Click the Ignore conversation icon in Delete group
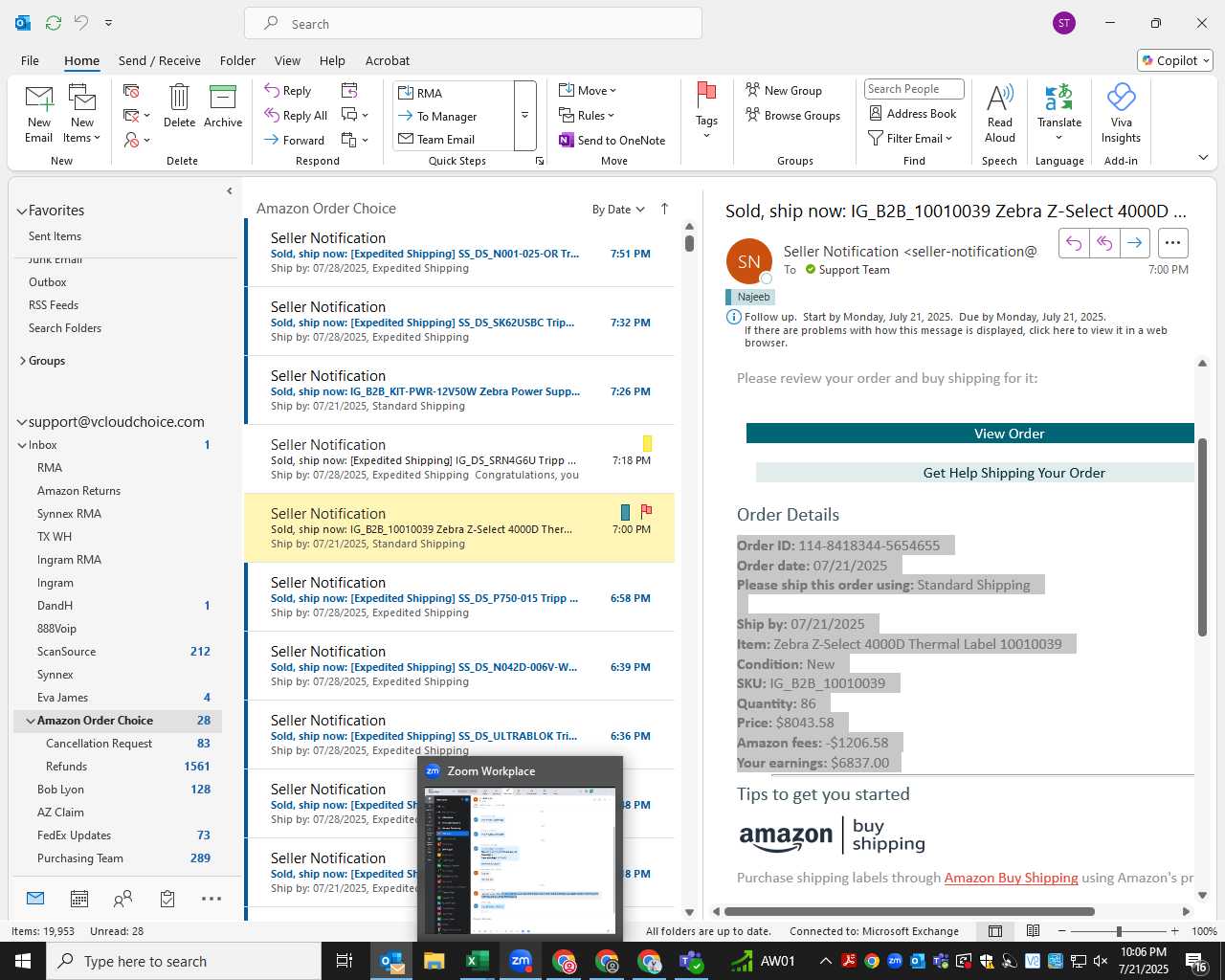Screen dimensions: 1225x980 132,90
